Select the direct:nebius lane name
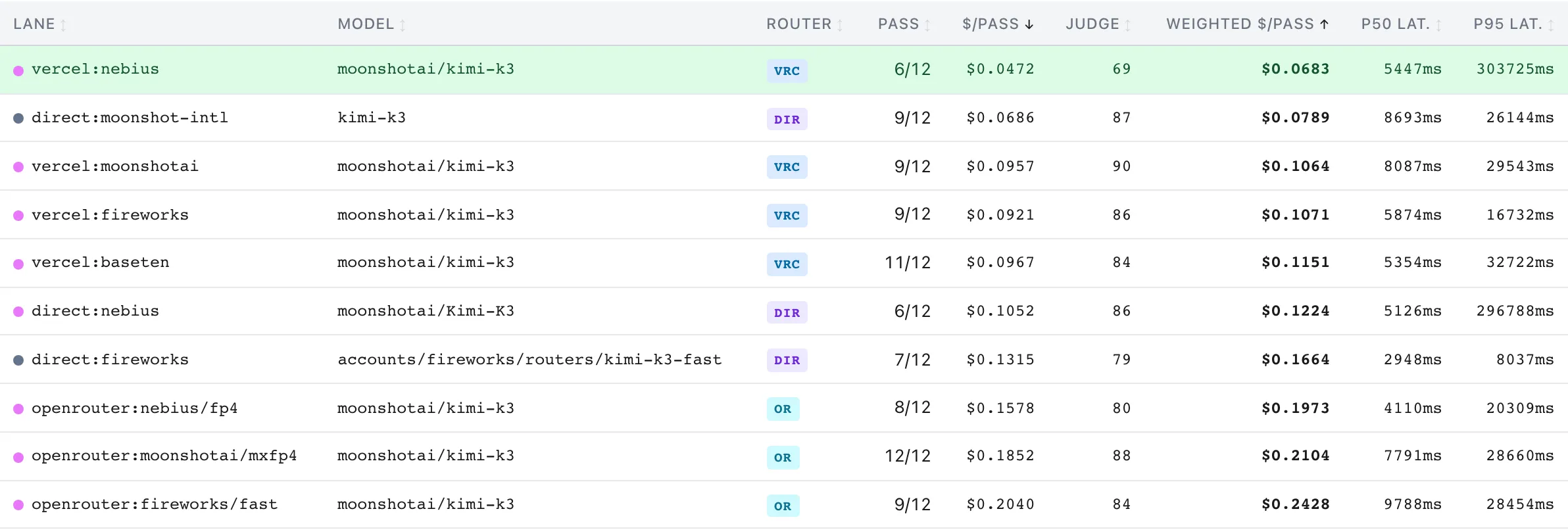This screenshot has width=1568, height=530. click(95, 311)
